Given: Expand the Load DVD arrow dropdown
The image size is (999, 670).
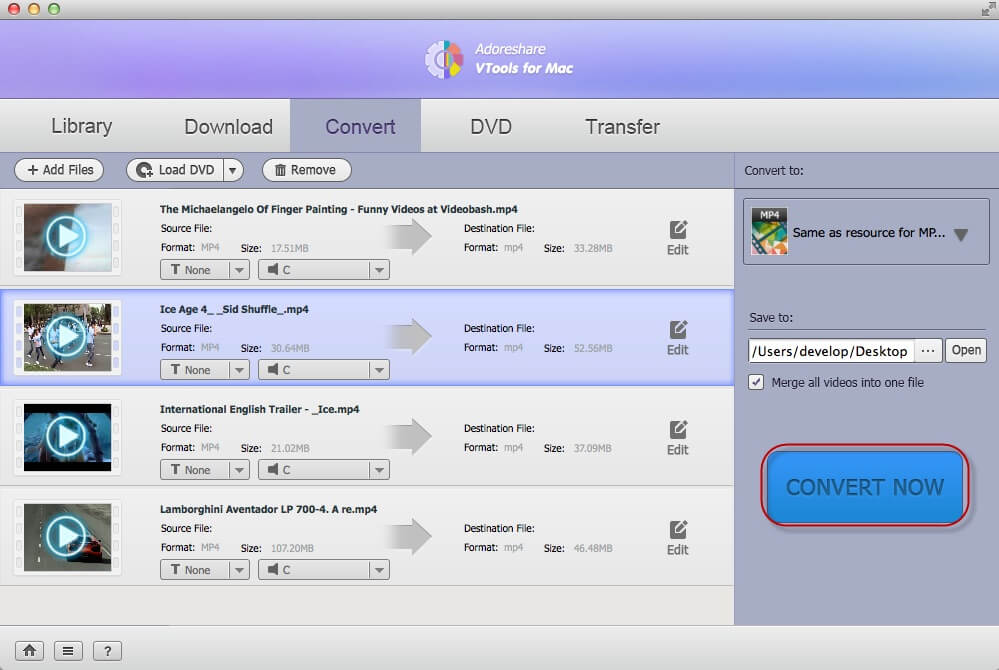Looking at the screenshot, I should click(232, 170).
